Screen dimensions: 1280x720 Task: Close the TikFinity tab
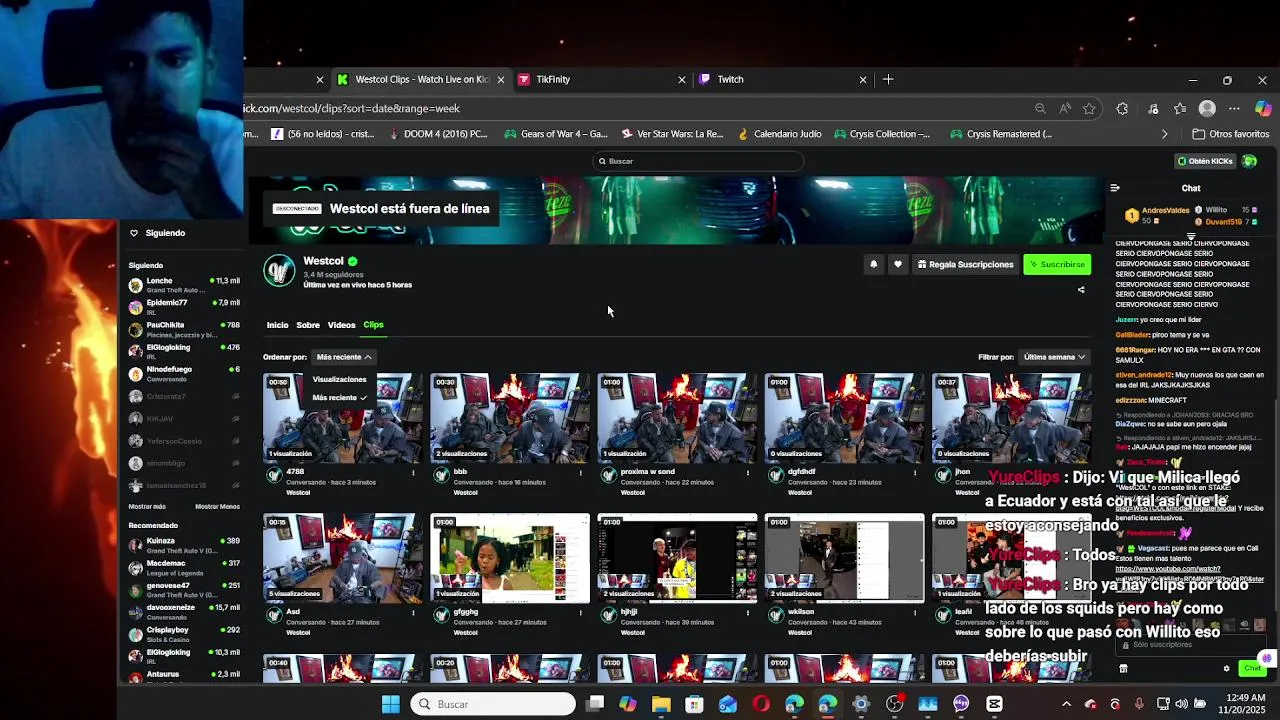(x=682, y=79)
